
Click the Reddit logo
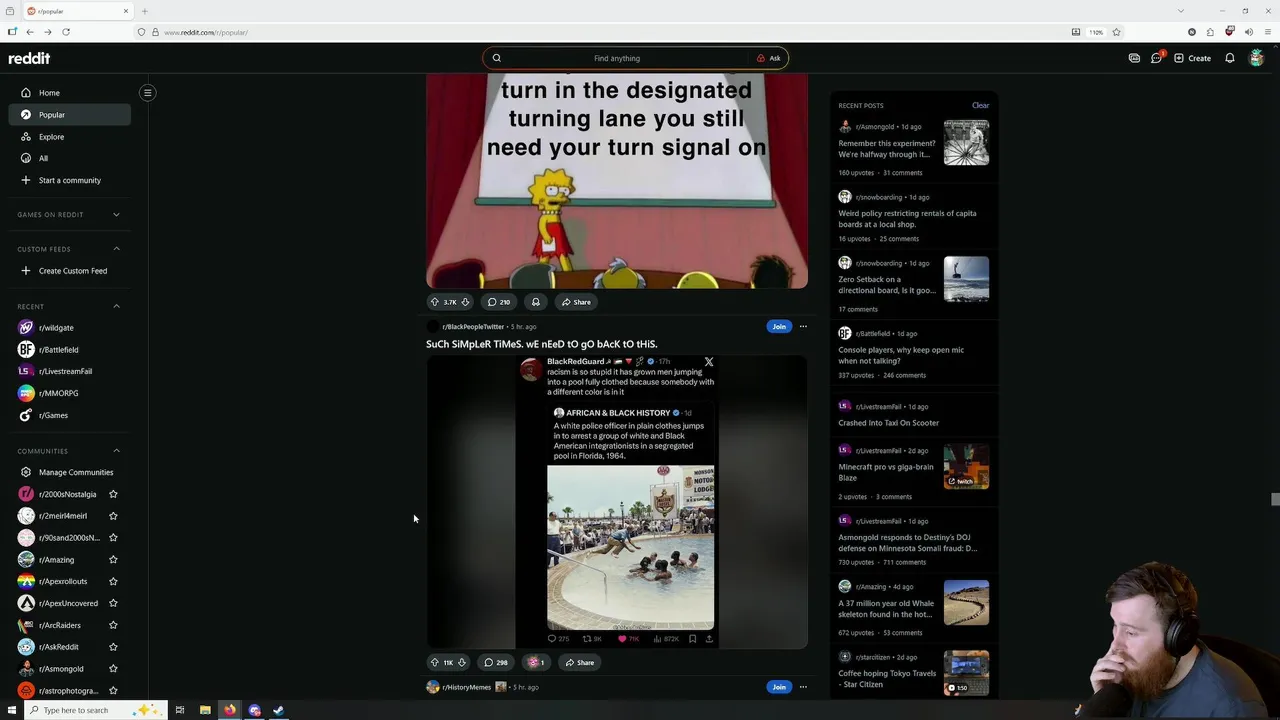point(29,58)
